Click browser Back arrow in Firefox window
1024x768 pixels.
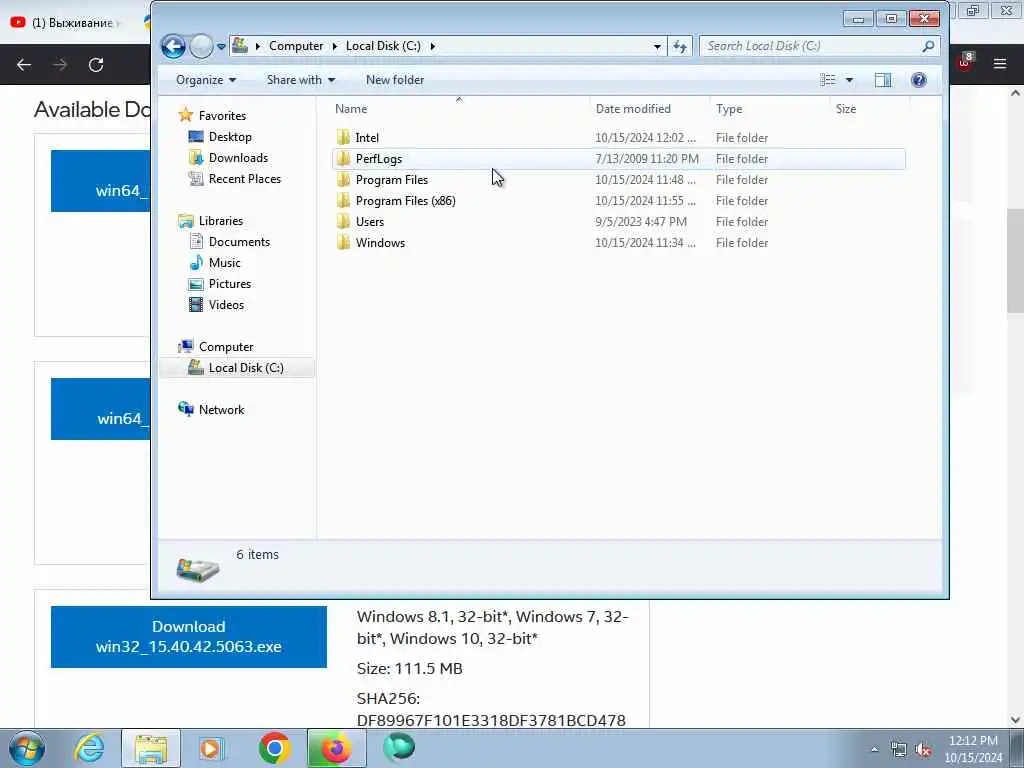click(x=24, y=65)
